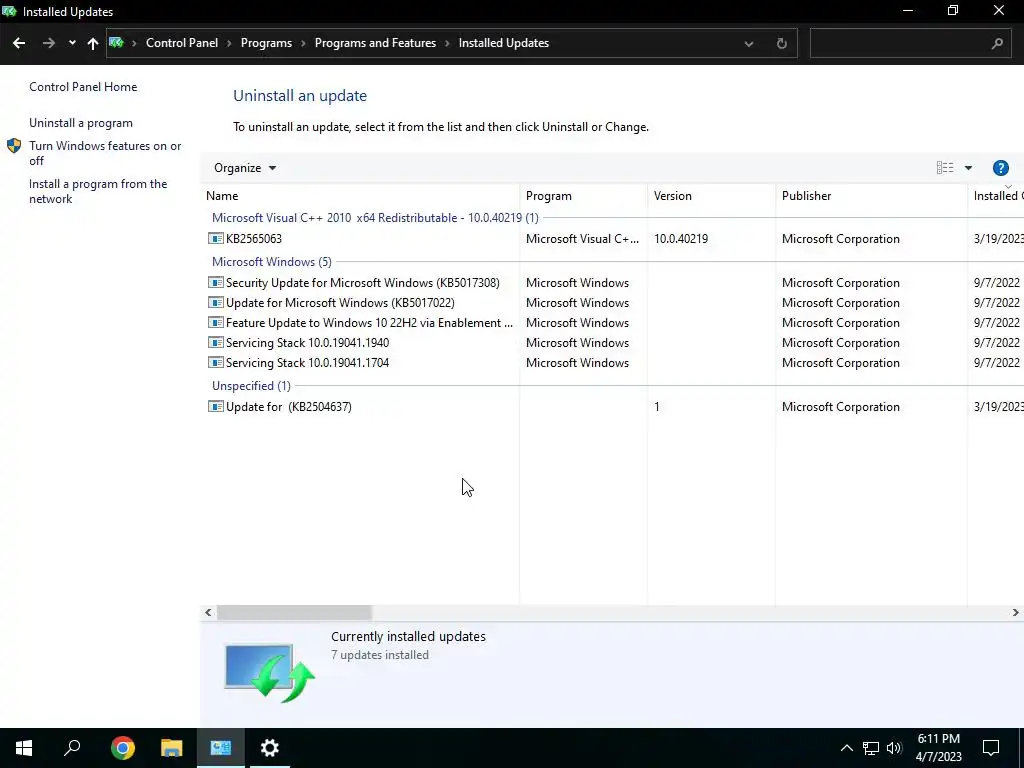Open Control Panel Home link
Image resolution: width=1024 pixels, height=768 pixels.
pos(83,87)
